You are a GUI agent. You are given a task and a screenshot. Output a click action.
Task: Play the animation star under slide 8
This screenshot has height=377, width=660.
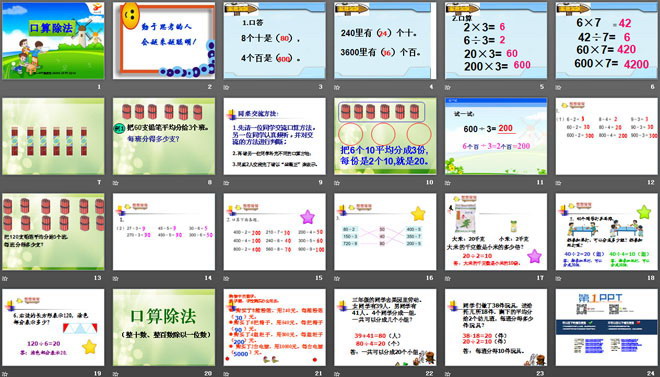click(x=115, y=183)
